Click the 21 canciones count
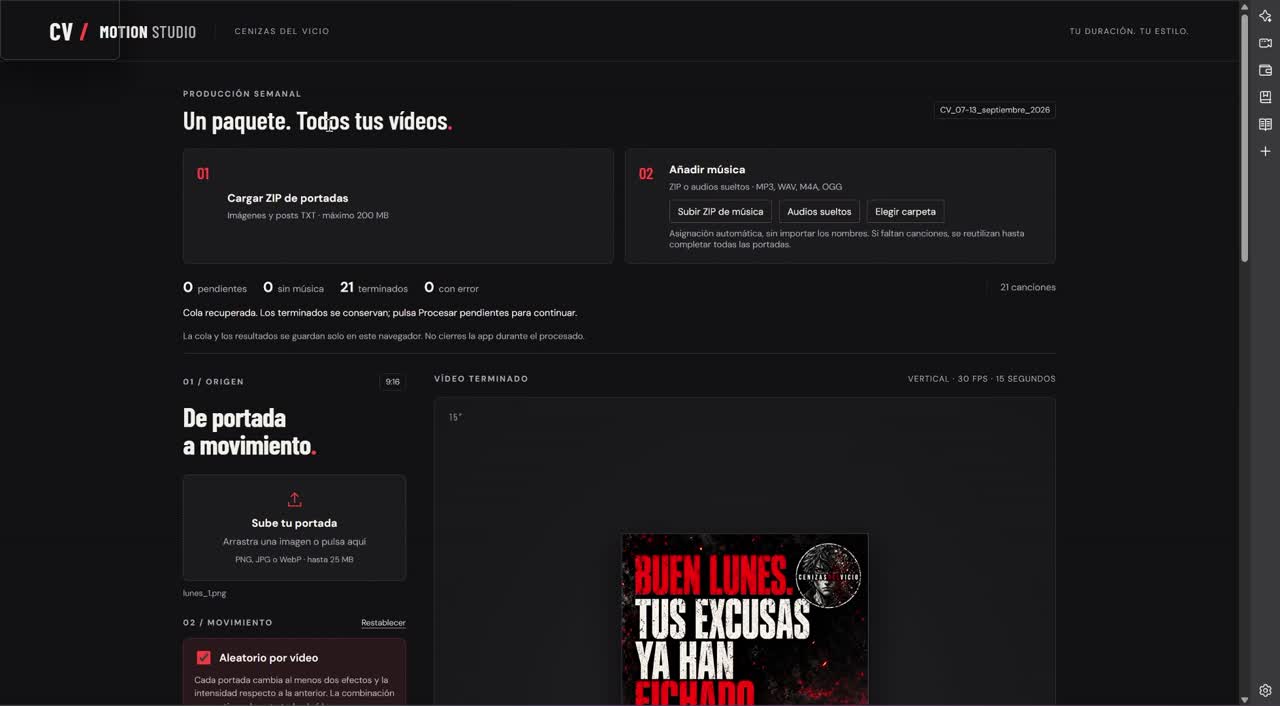 [1028, 287]
